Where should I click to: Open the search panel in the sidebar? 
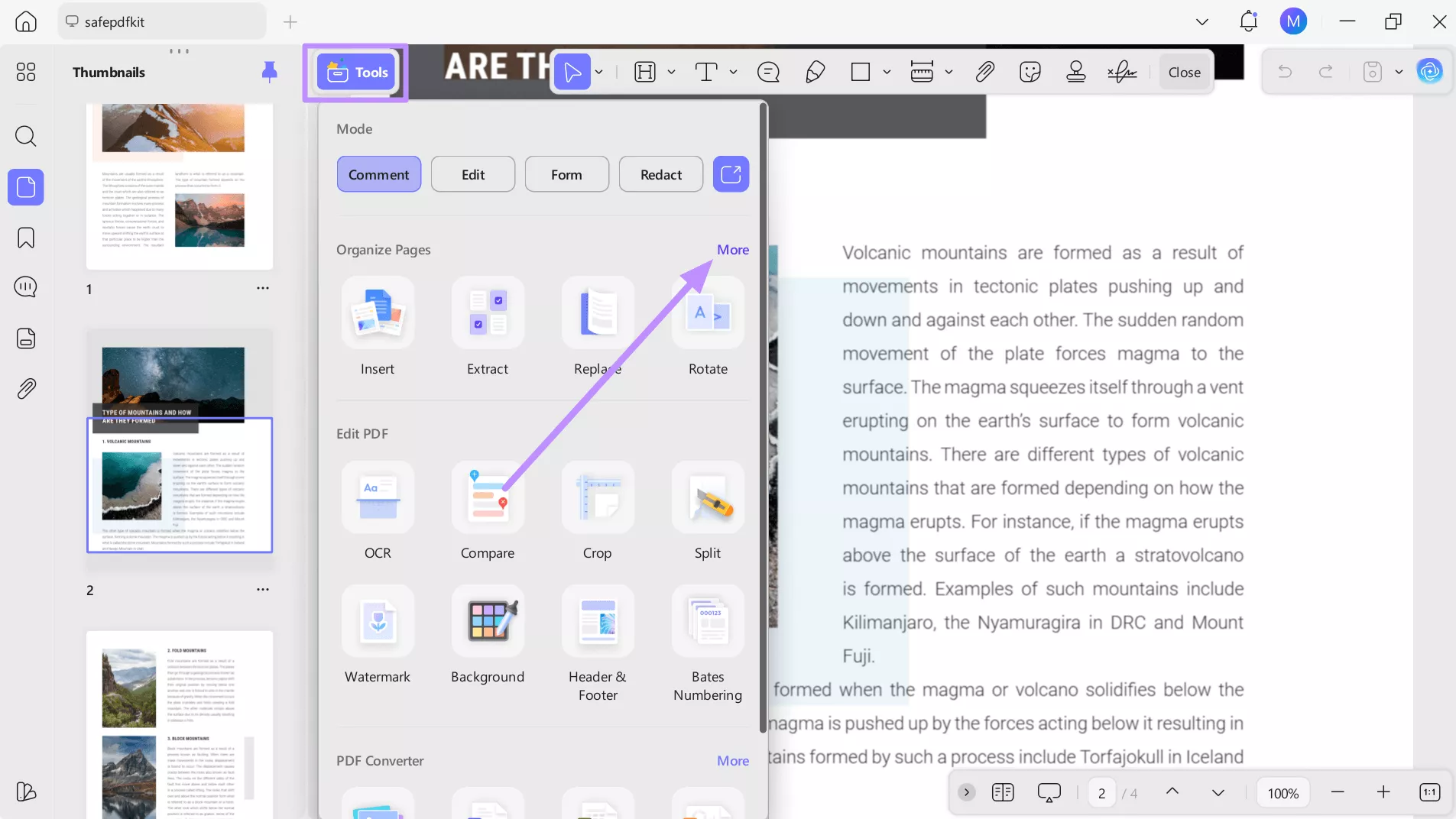click(25, 136)
